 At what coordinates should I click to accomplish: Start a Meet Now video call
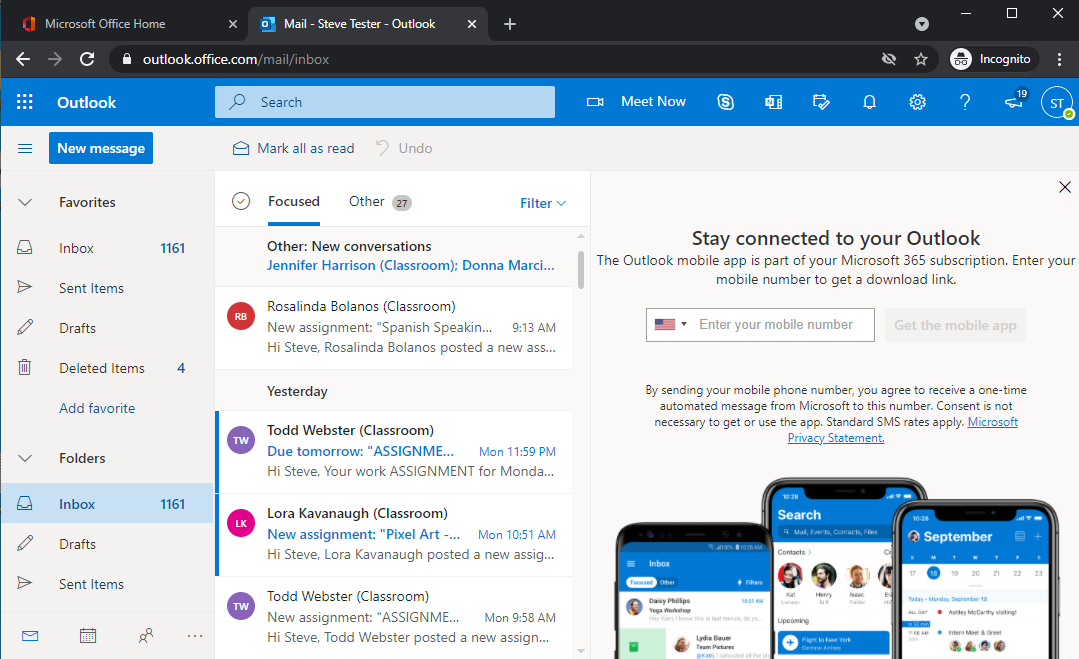636,102
